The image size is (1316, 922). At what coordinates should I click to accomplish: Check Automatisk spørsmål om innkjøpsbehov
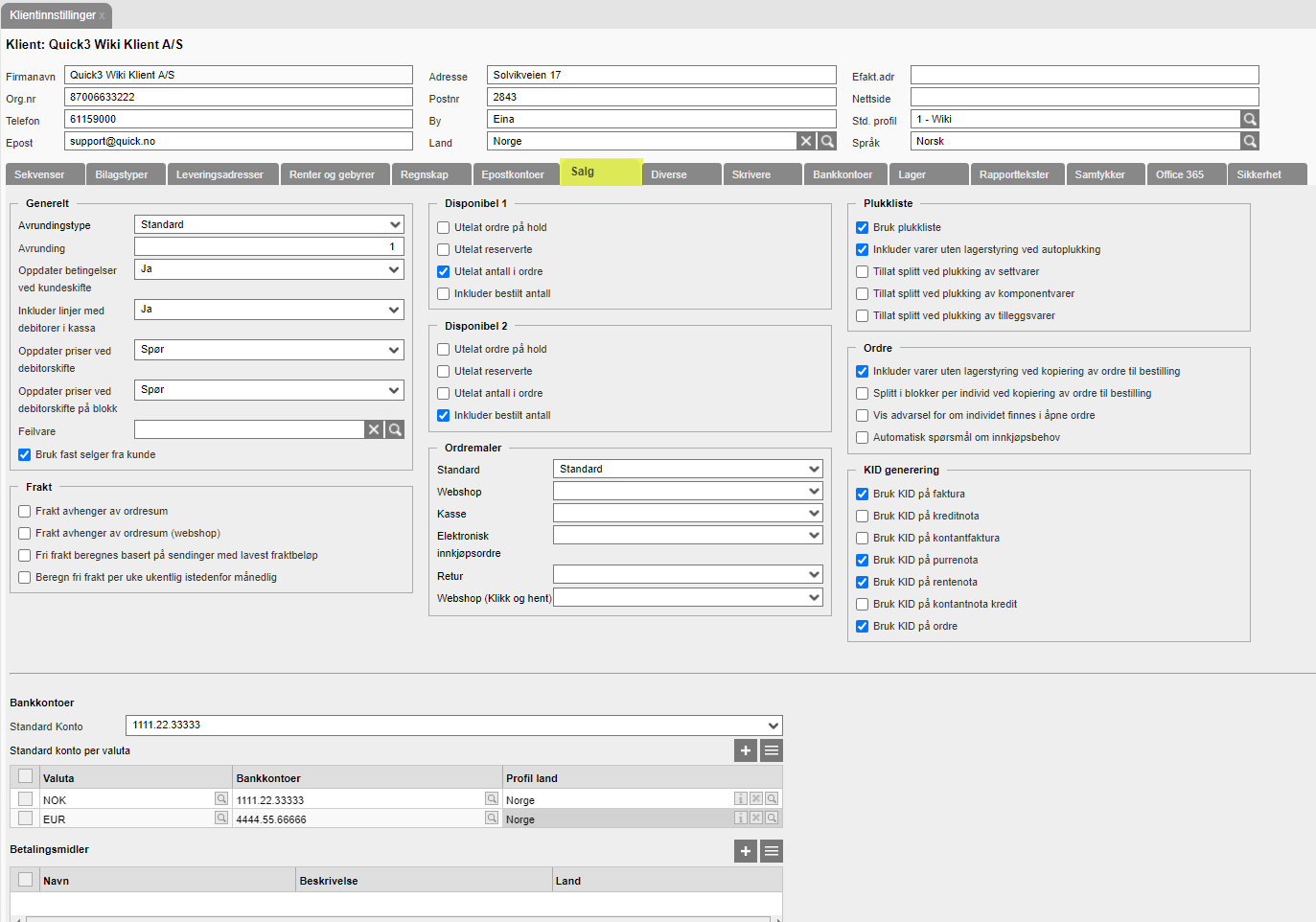coord(862,437)
